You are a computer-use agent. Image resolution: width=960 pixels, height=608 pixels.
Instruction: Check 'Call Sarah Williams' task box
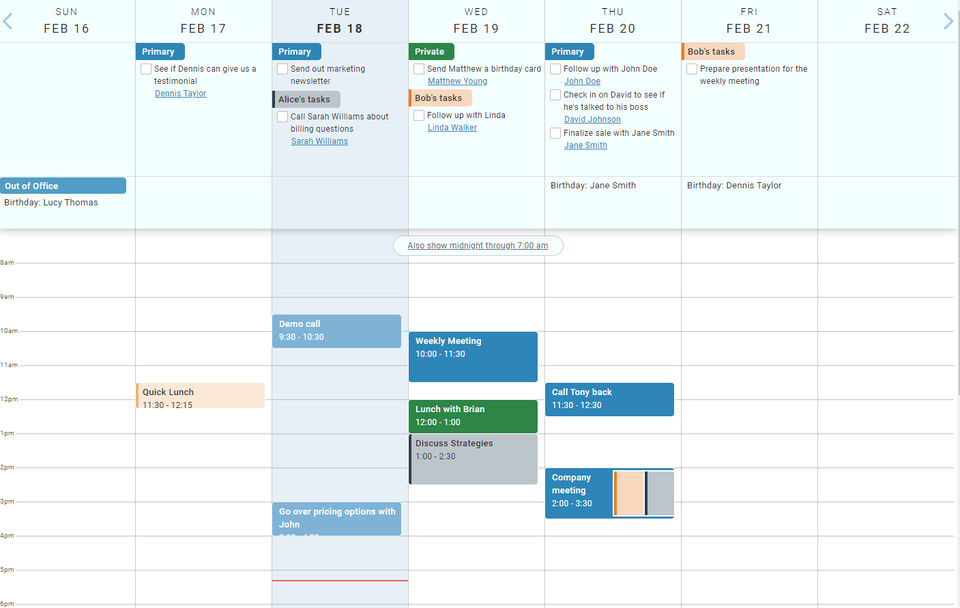tap(283, 117)
